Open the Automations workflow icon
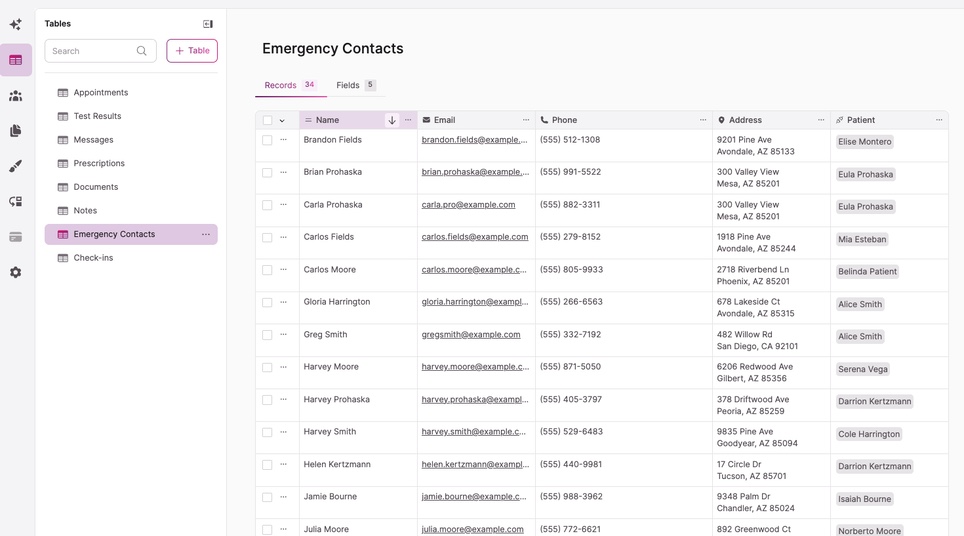 point(16,202)
